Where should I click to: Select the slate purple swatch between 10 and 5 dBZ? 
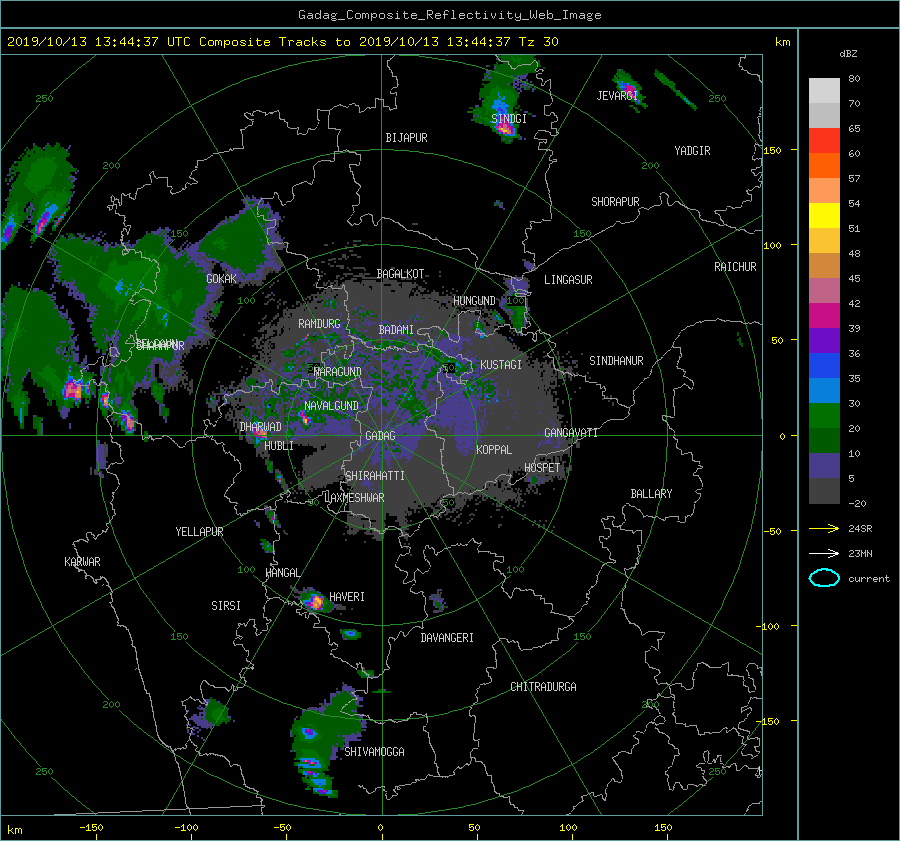point(824,466)
